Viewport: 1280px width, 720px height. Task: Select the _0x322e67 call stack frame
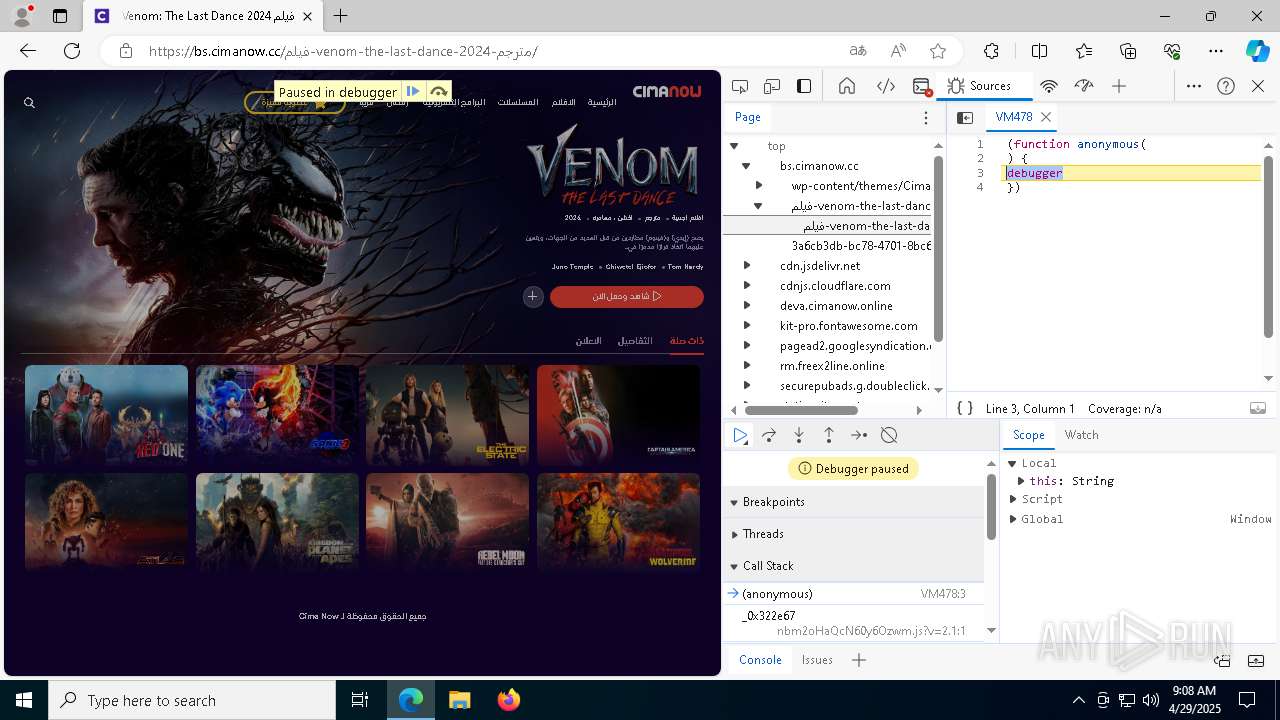tap(854, 623)
